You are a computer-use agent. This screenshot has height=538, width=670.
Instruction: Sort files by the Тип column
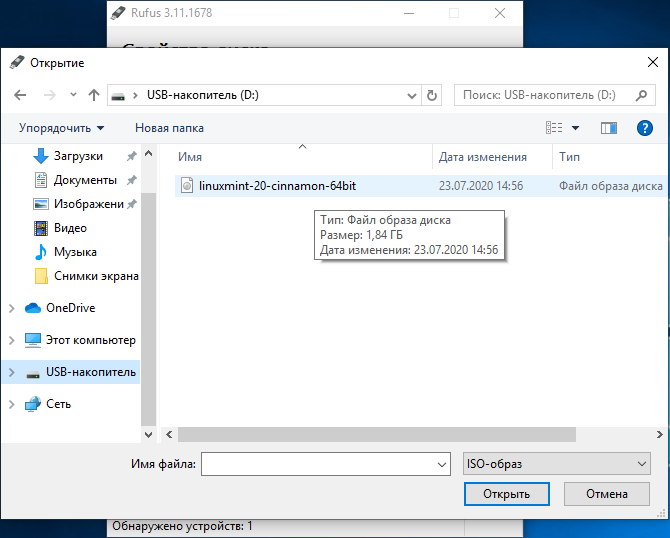(x=570, y=157)
